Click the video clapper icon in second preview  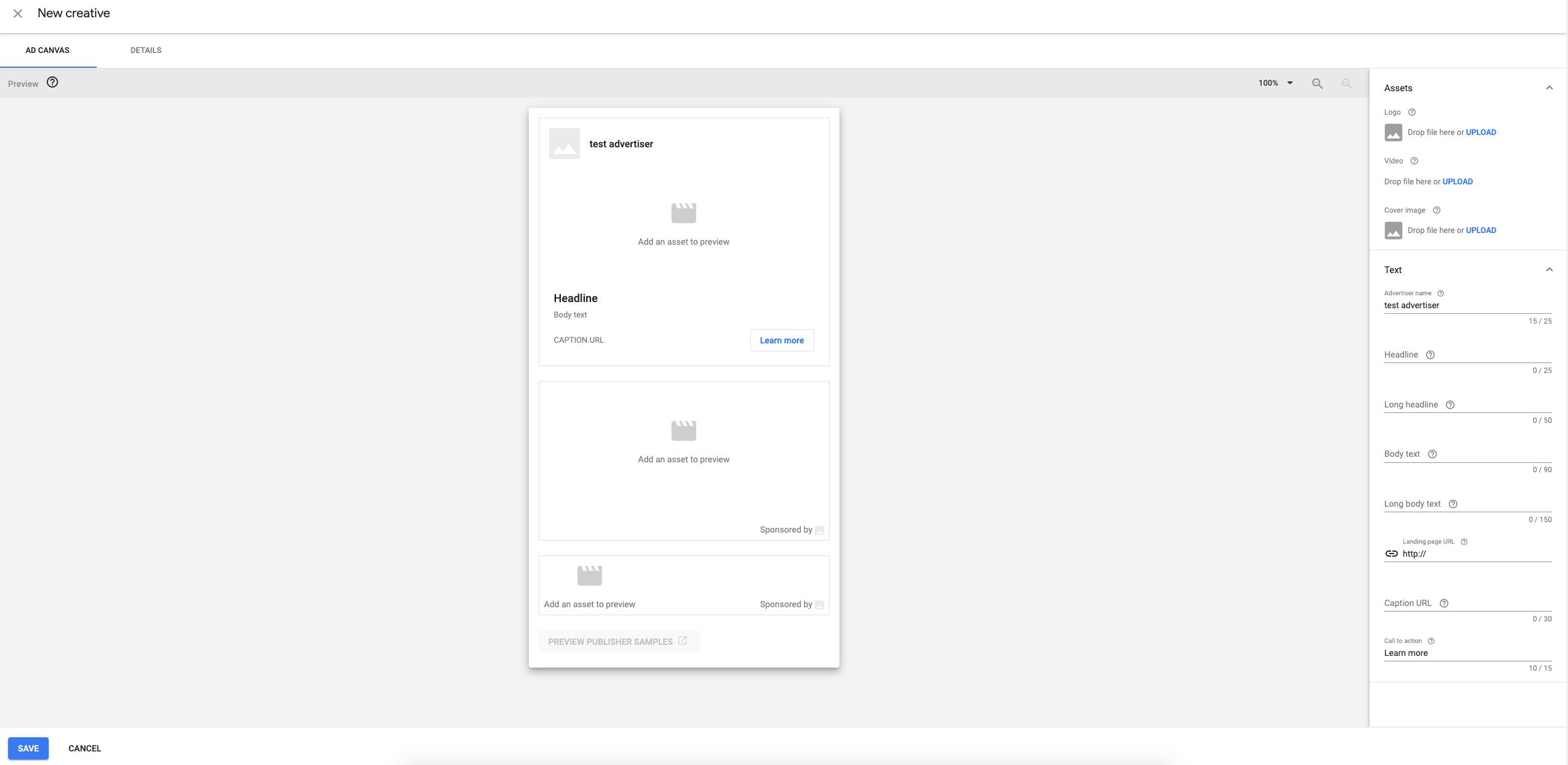(684, 430)
